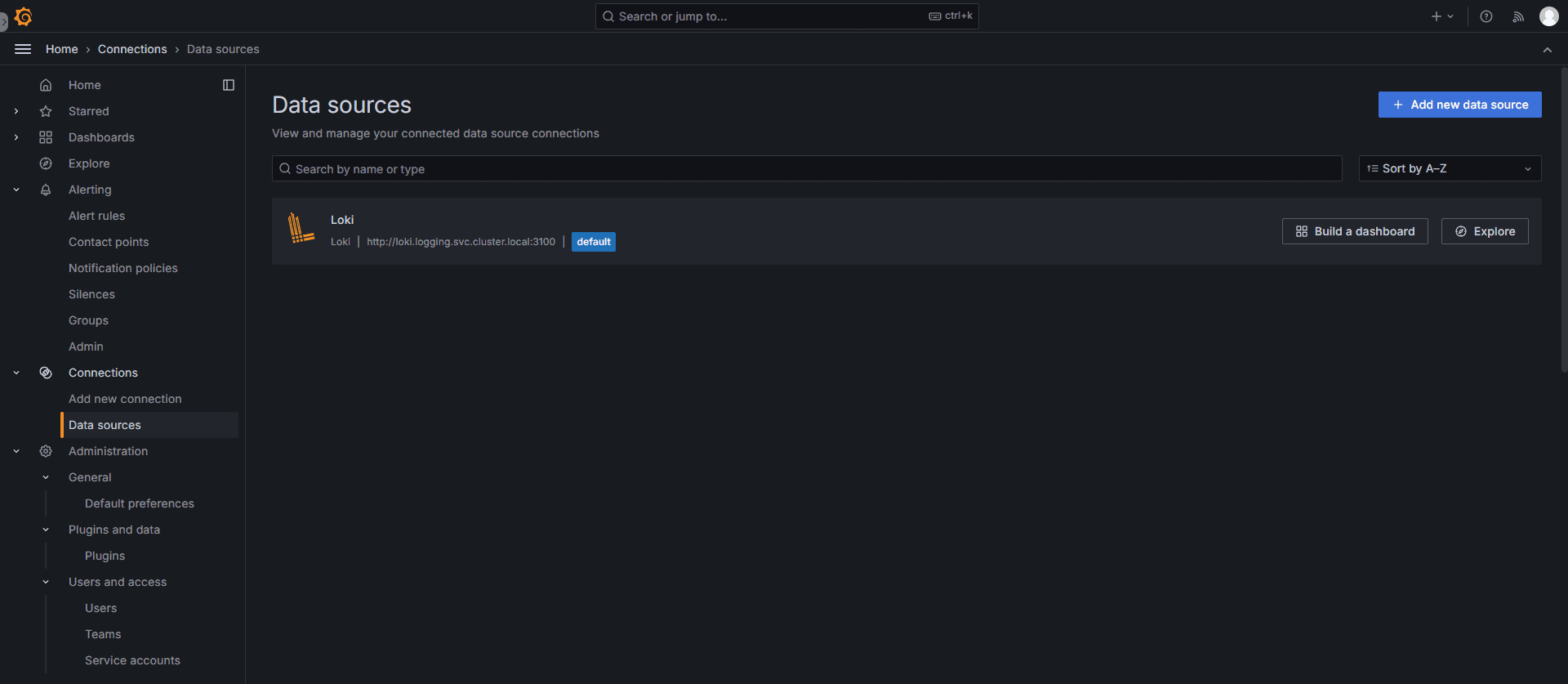Open the user profile avatar
This screenshot has width=1568, height=684.
point(1549,16)
